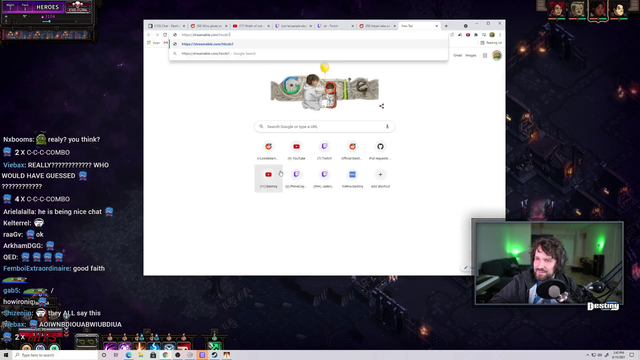Screen dimensions: 640x360
Task: Open the Official Destiny Reddit shortcut
Action: point(352,151)
